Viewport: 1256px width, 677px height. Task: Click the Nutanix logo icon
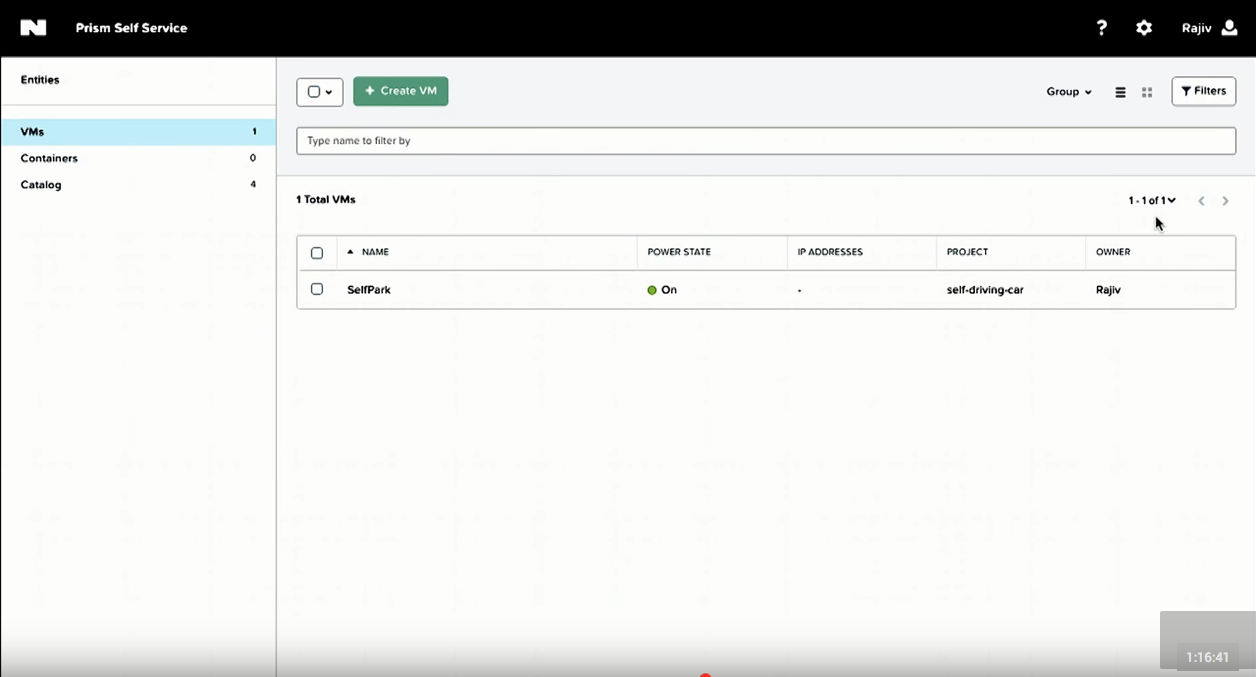pyautogui.click(x=33, y=28)
